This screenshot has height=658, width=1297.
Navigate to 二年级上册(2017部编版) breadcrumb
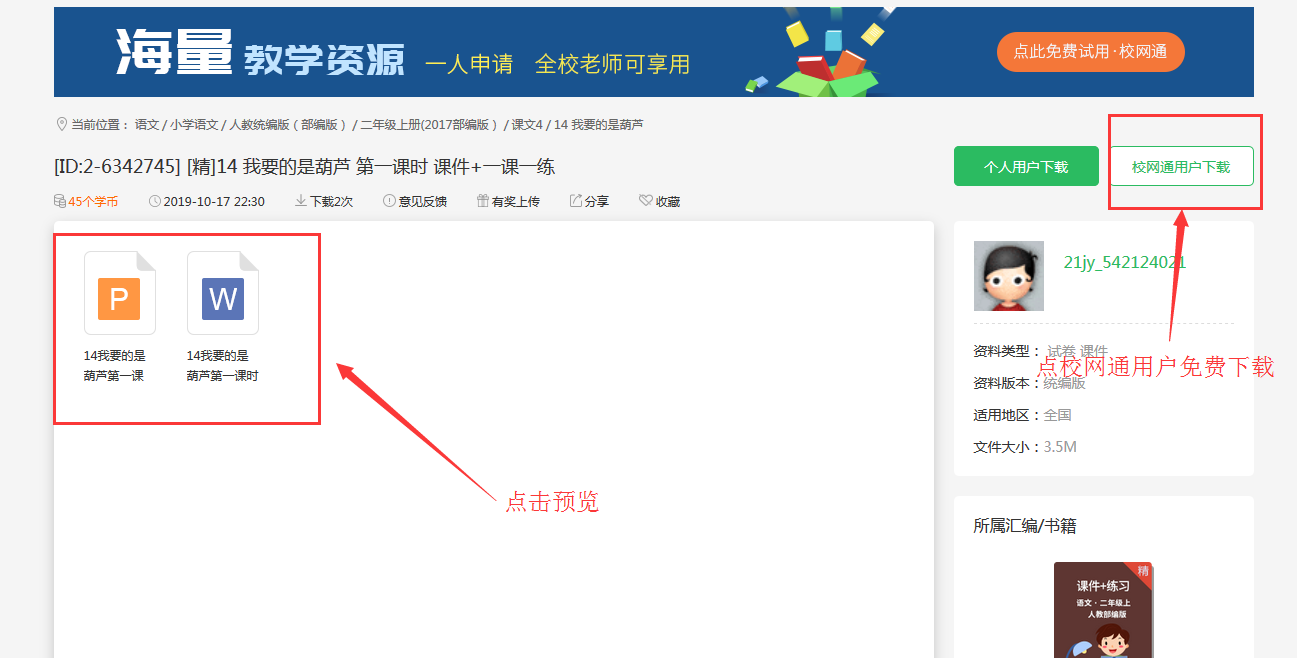coord(429,125)
